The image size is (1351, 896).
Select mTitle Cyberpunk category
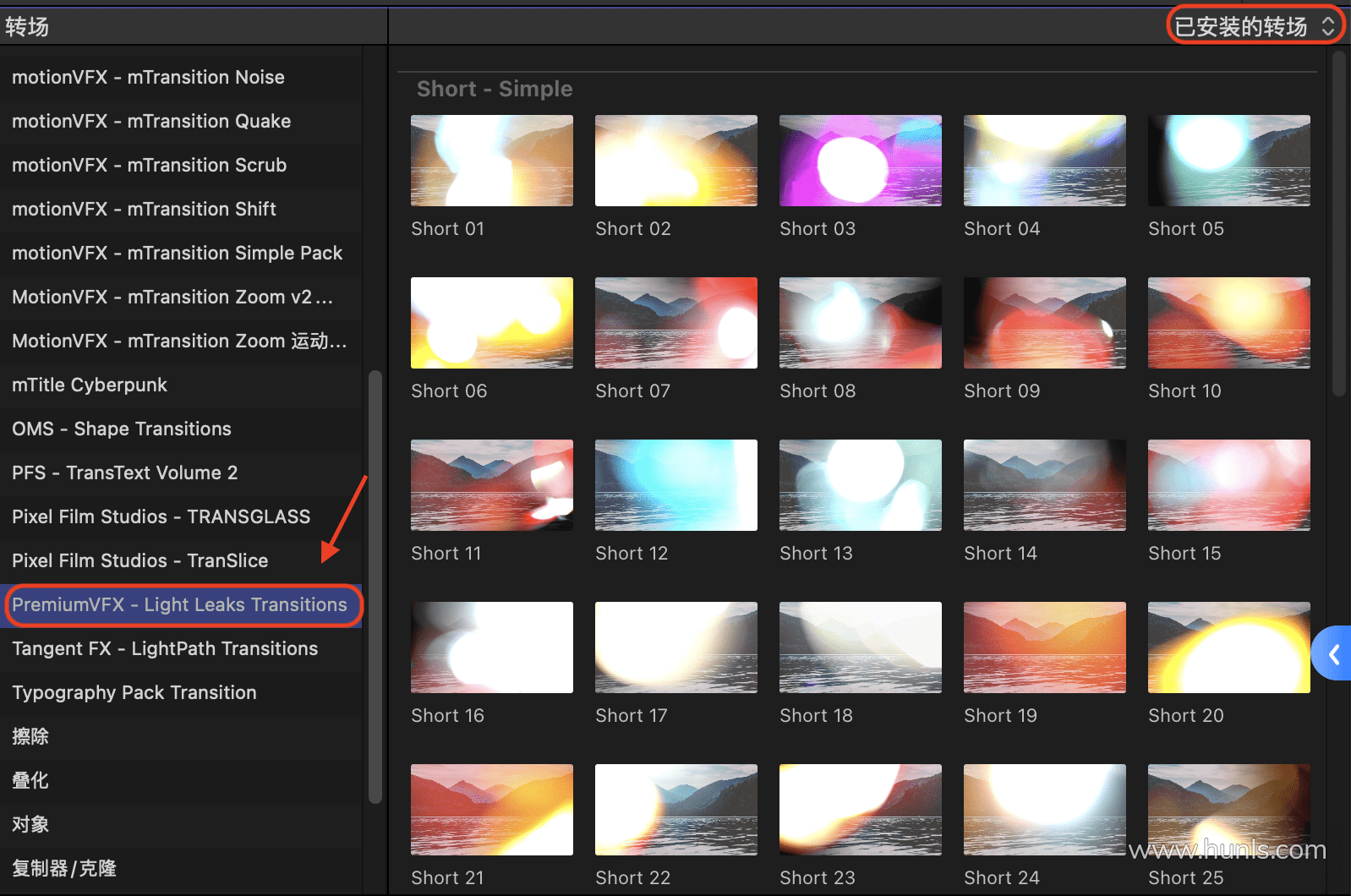(x=181, y=385)
